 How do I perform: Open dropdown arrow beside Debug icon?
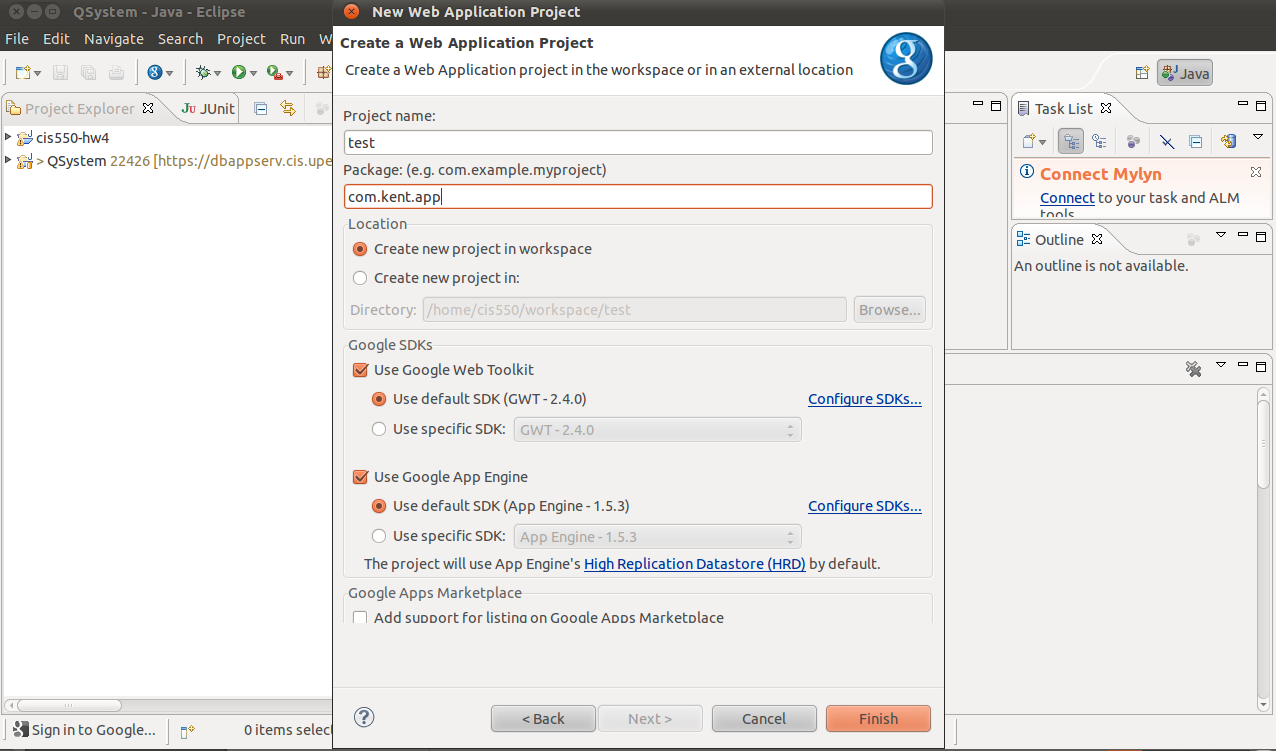218,73
